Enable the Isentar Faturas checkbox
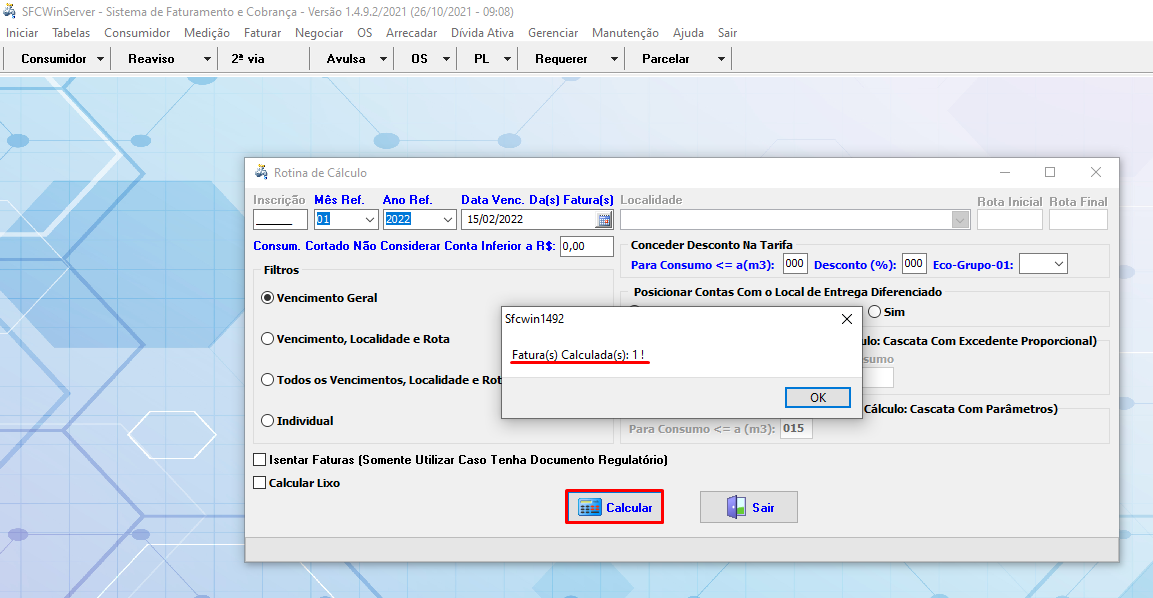The image size is (1153, 598). point(261,460)
